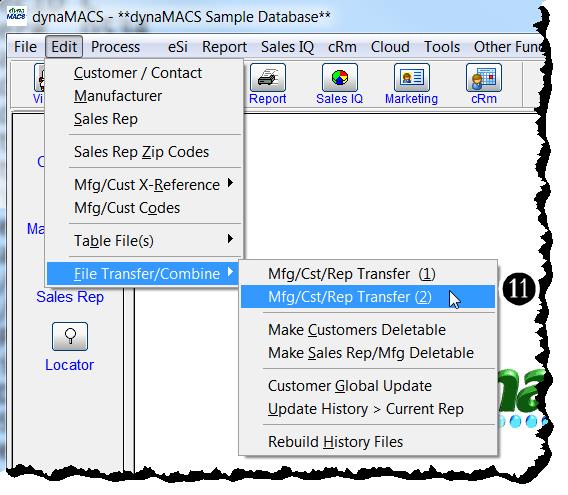Click the Report printer toolbar icon
The image size is (568, 495).
click(268, 78)
